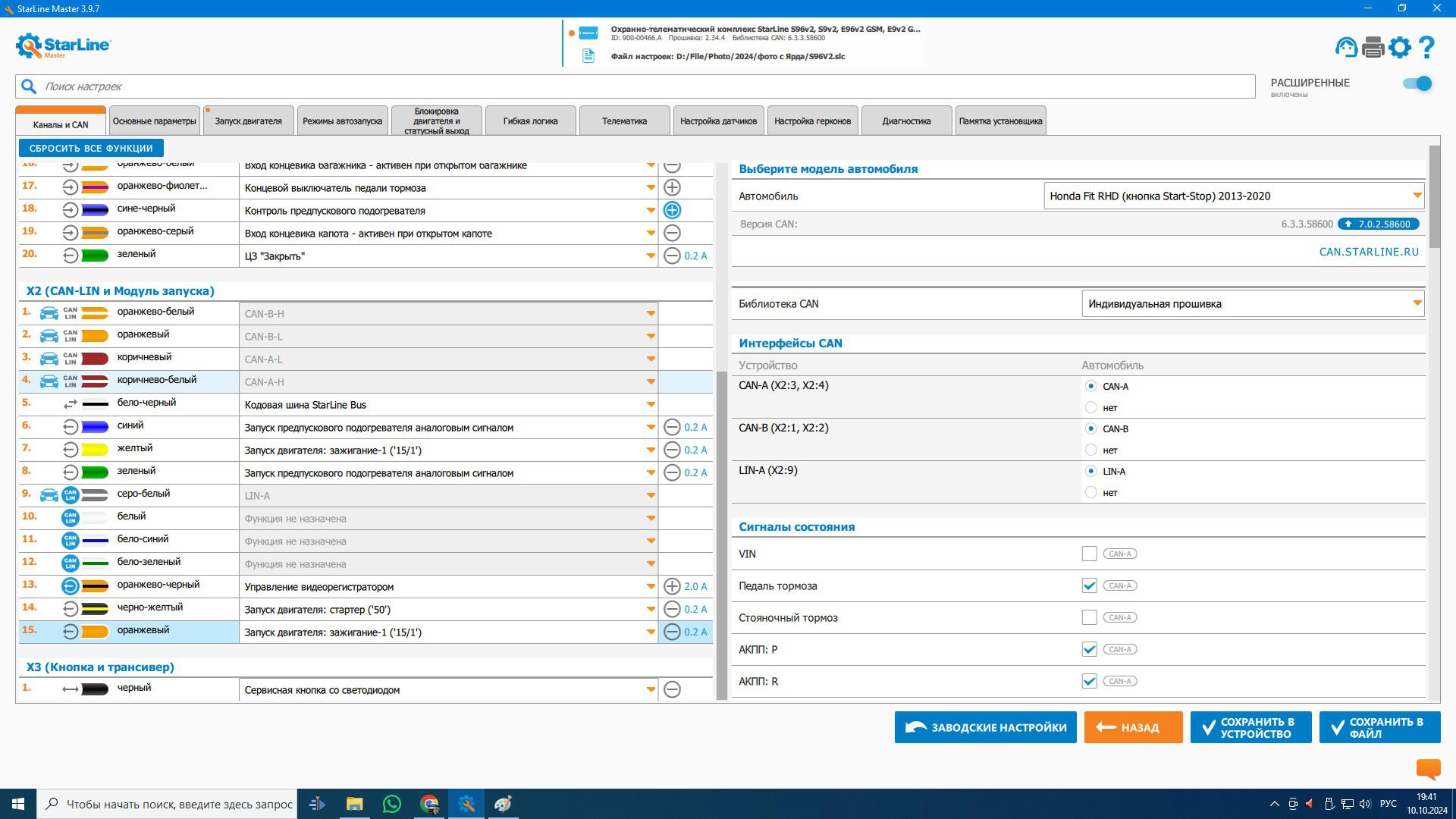Open File Explorer from the taskbar
The height and width of the screenshot is (819, 1456).
354,804
